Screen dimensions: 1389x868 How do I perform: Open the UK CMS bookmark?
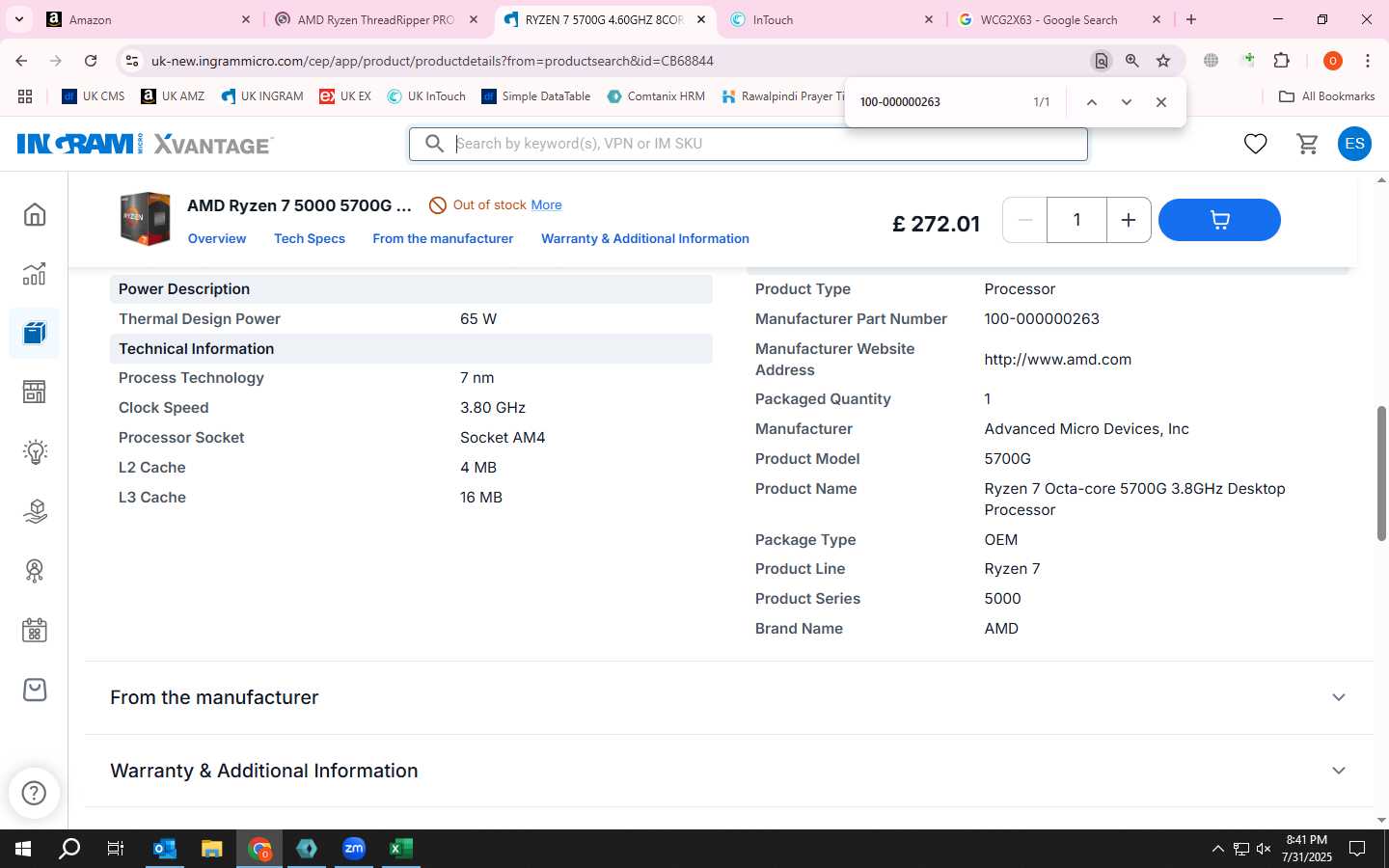(94, 96)
